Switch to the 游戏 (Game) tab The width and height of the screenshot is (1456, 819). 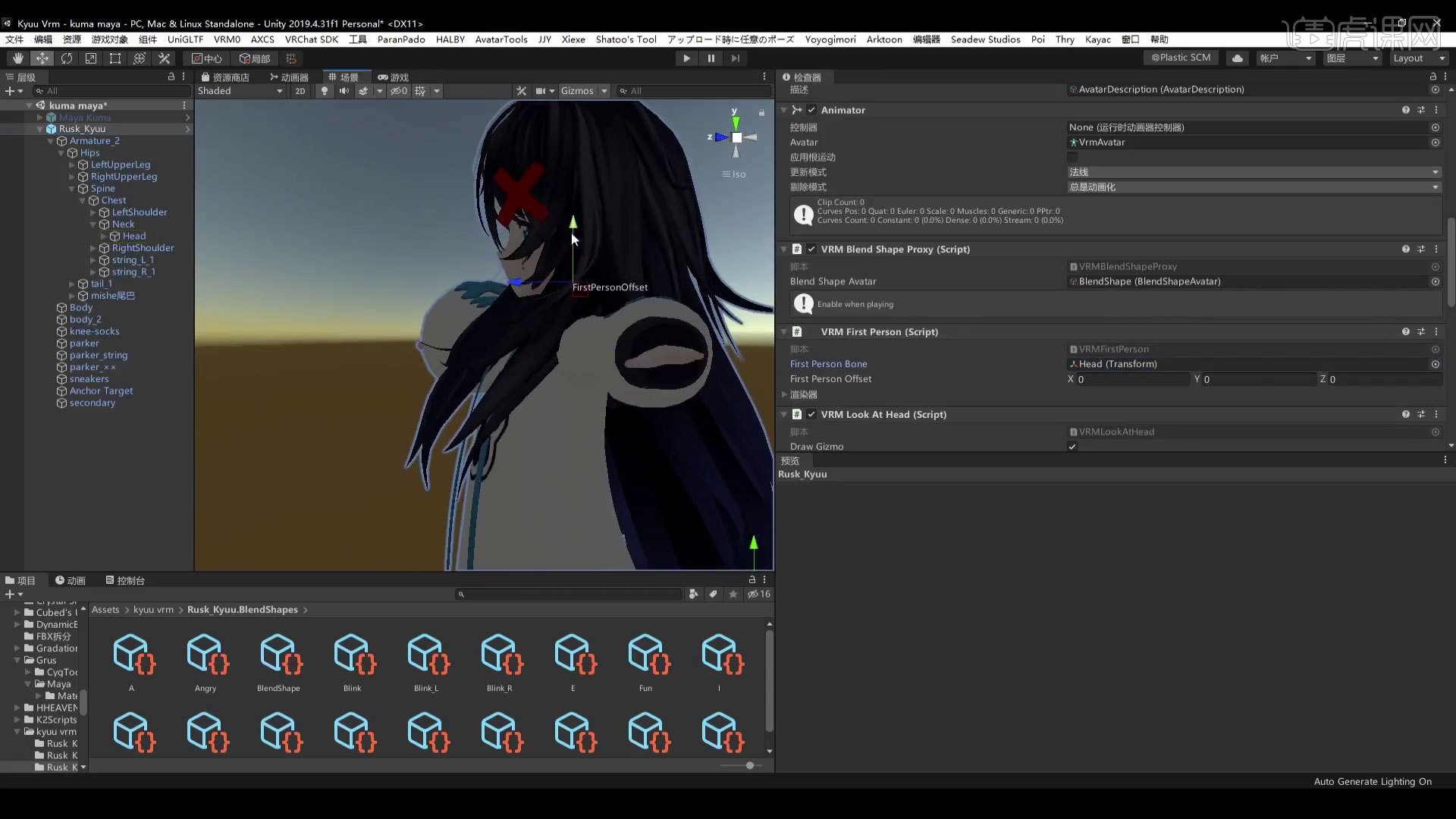click(x=394, y=75)
